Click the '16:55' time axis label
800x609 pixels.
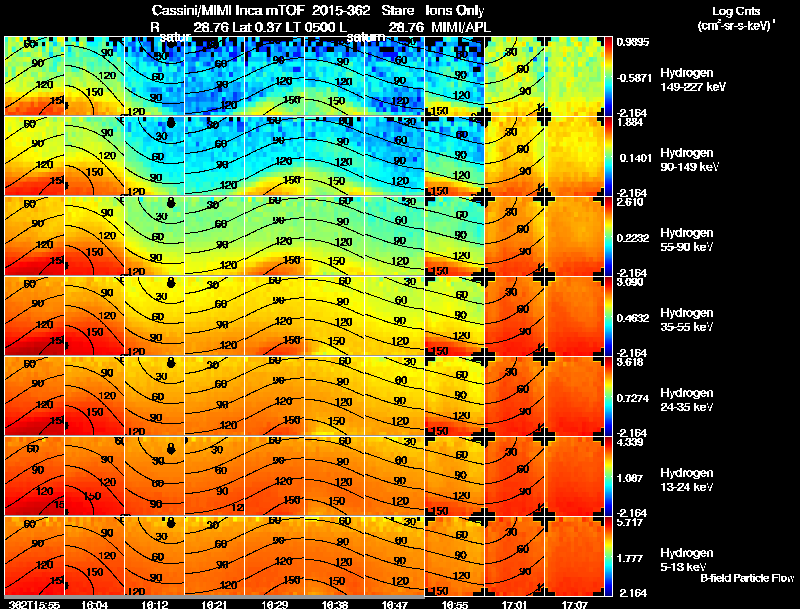pyautogui.click(x=455, y=604)
